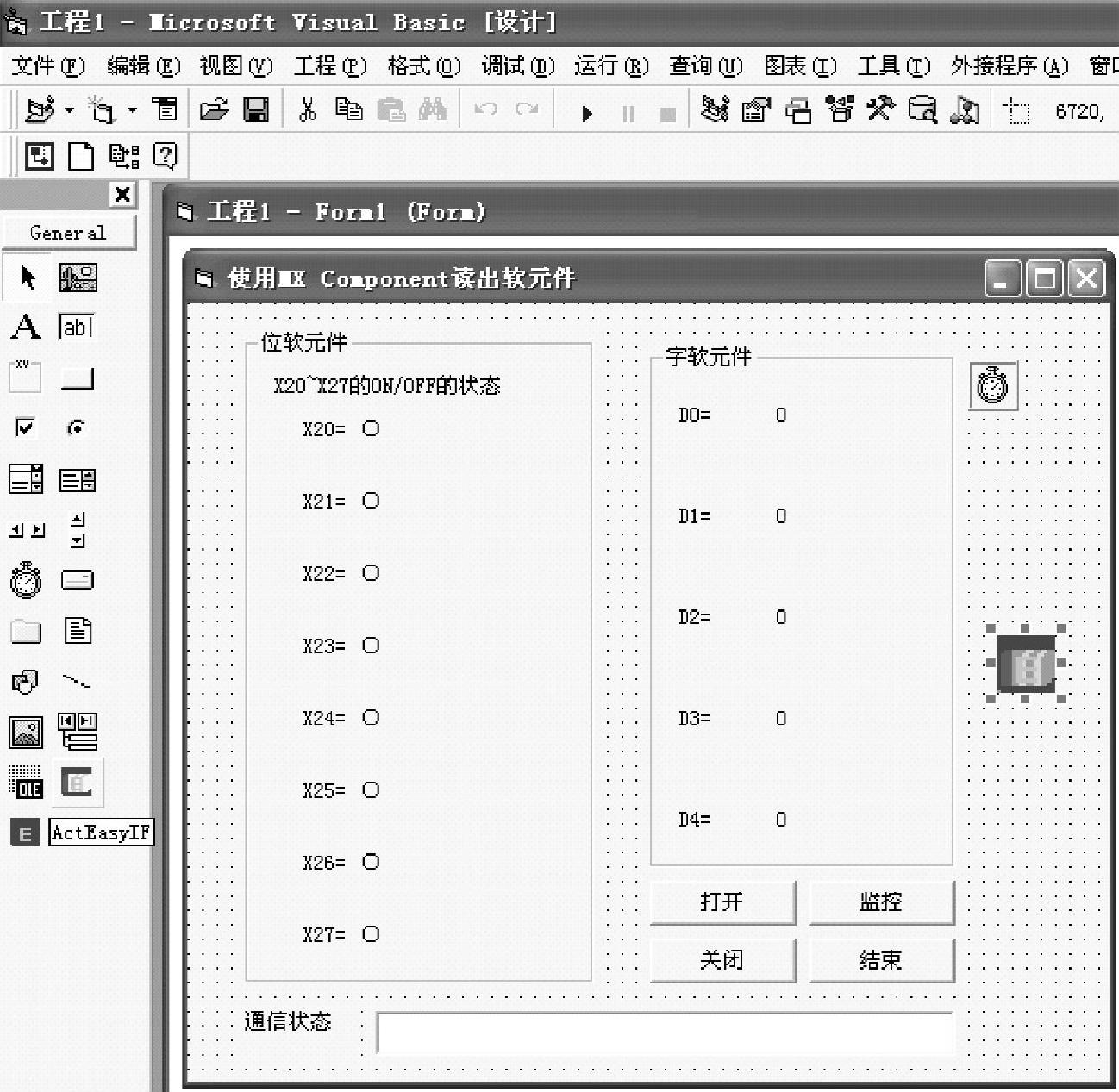
Task: Click the 结束 button on the form
Action: pyautogui.click(x=881, y=960)
